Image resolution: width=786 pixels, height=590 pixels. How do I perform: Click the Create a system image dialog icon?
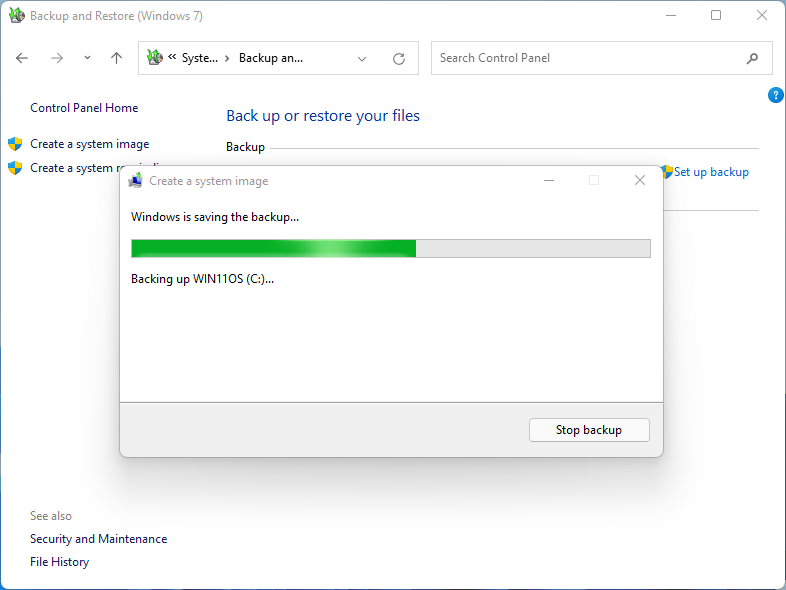[x=135, y=180]
